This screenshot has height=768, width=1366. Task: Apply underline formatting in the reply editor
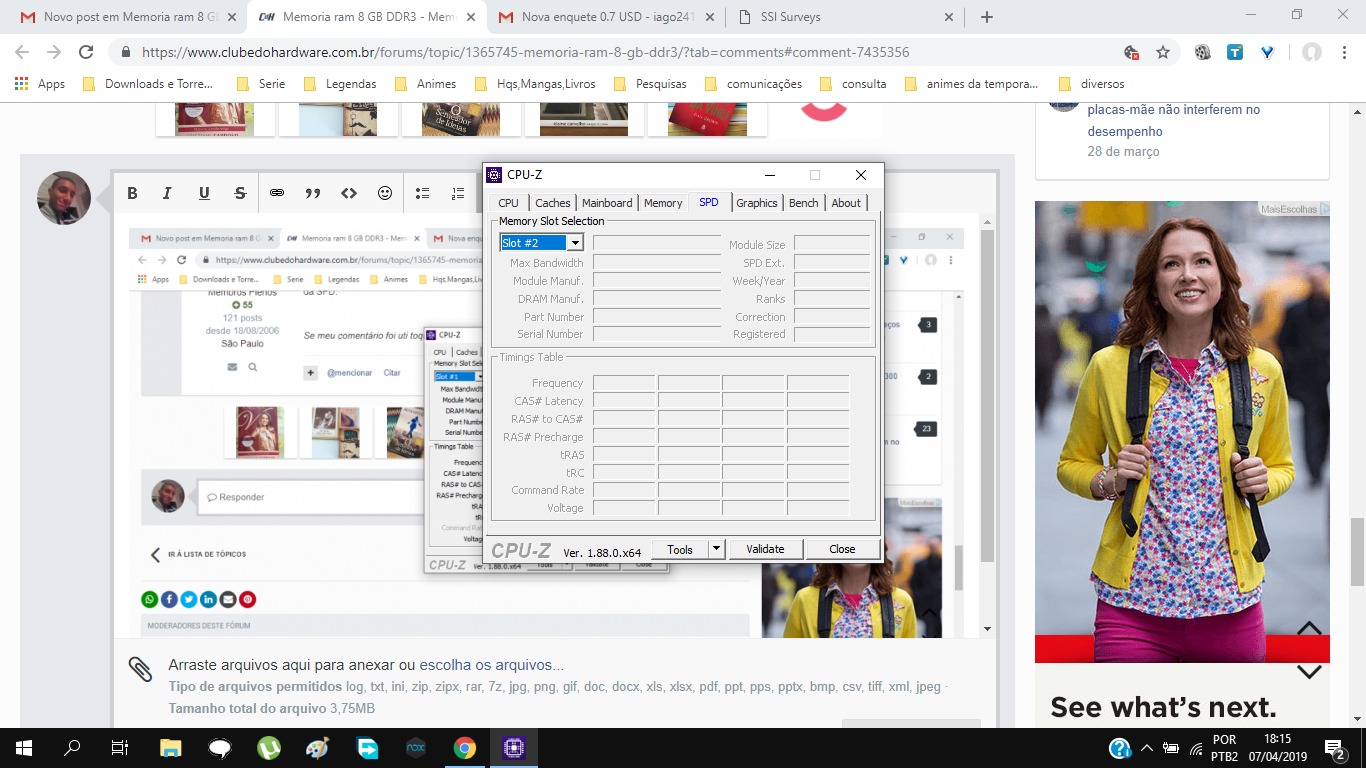pyautogui.click(x=204, y=194)
